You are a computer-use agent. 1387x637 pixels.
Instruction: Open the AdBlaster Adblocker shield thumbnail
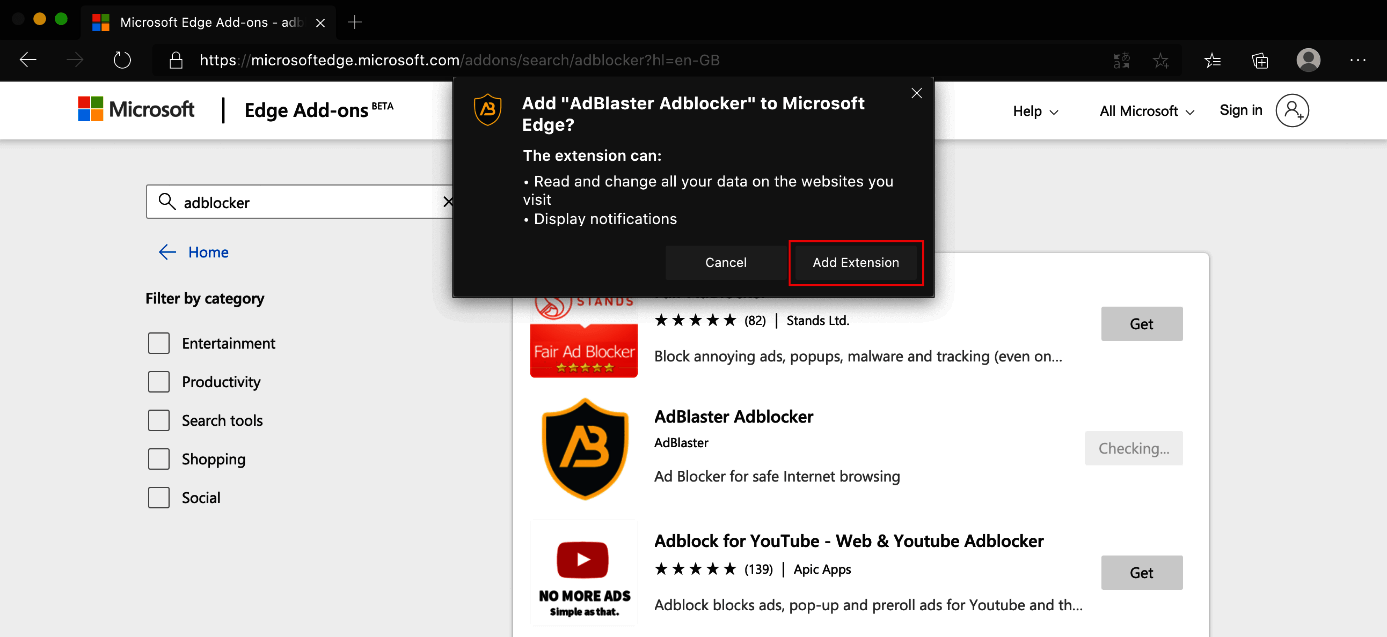(x=584, y=448)
